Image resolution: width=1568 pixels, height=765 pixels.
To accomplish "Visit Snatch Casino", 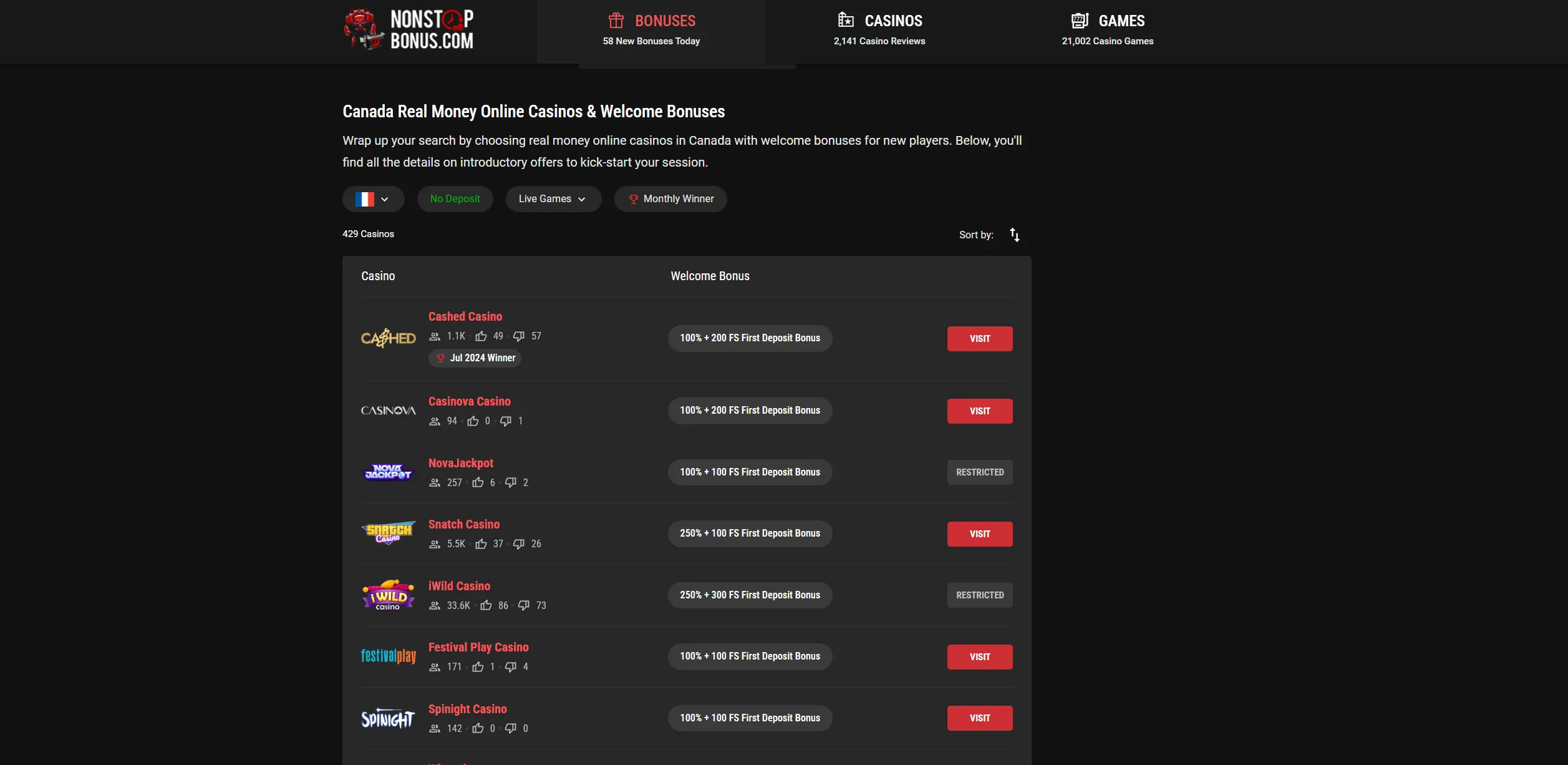I will click(980, 534).
